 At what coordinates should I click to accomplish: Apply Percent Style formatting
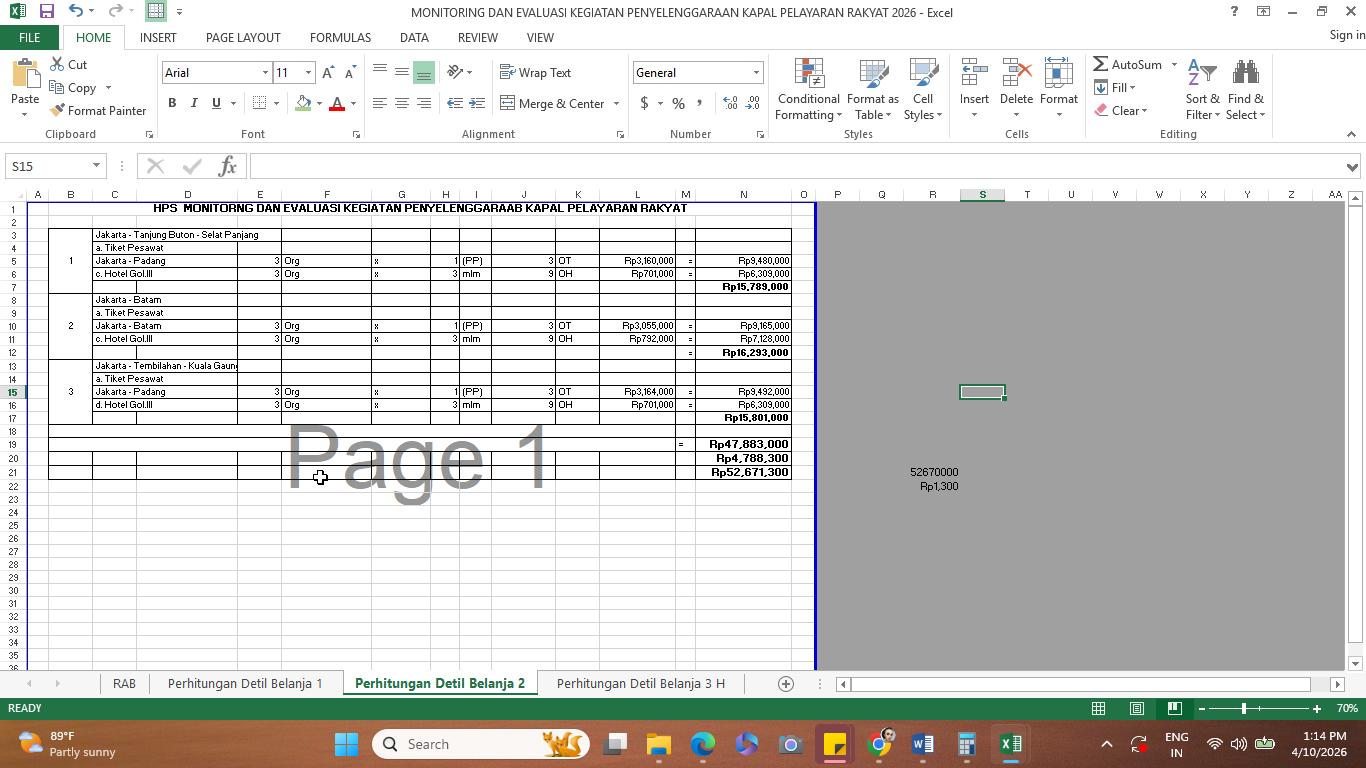click(679, 103)
